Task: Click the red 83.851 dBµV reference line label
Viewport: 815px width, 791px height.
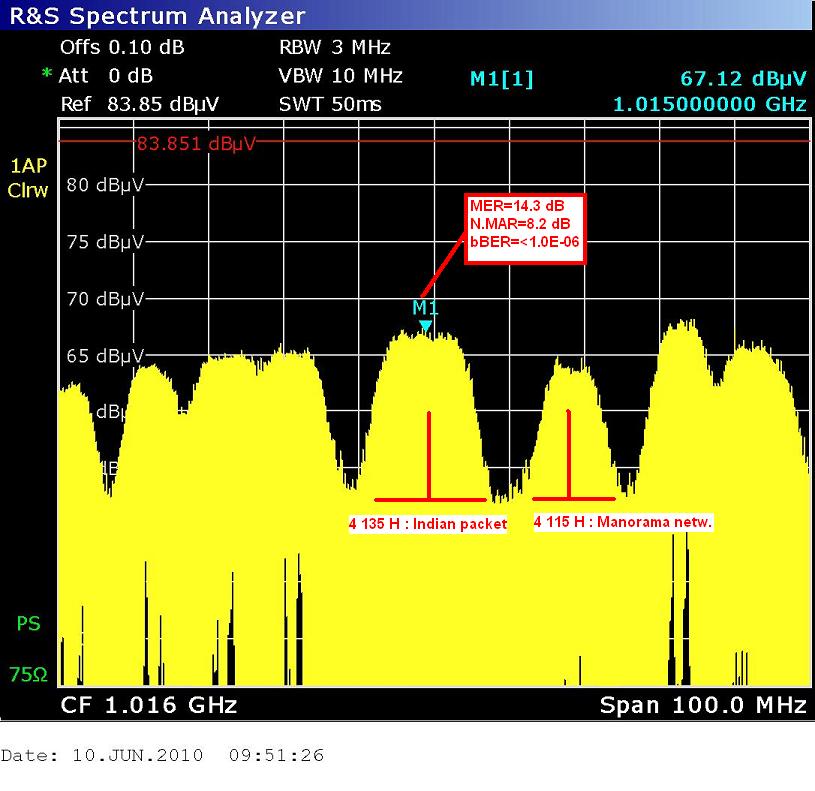Action: (x=196, y=143)
